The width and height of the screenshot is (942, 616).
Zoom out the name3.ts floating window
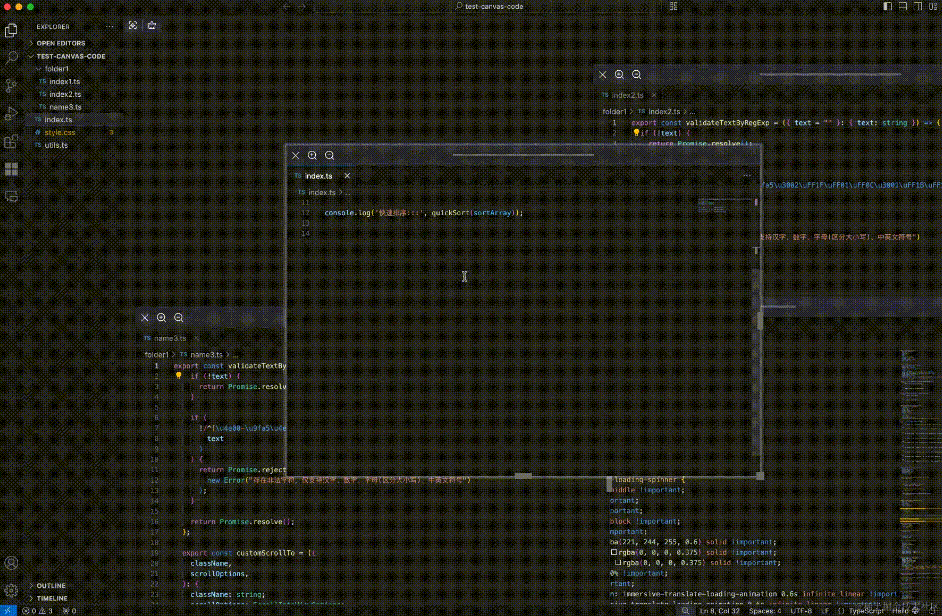pyautogui.click(x=178, y=318)
